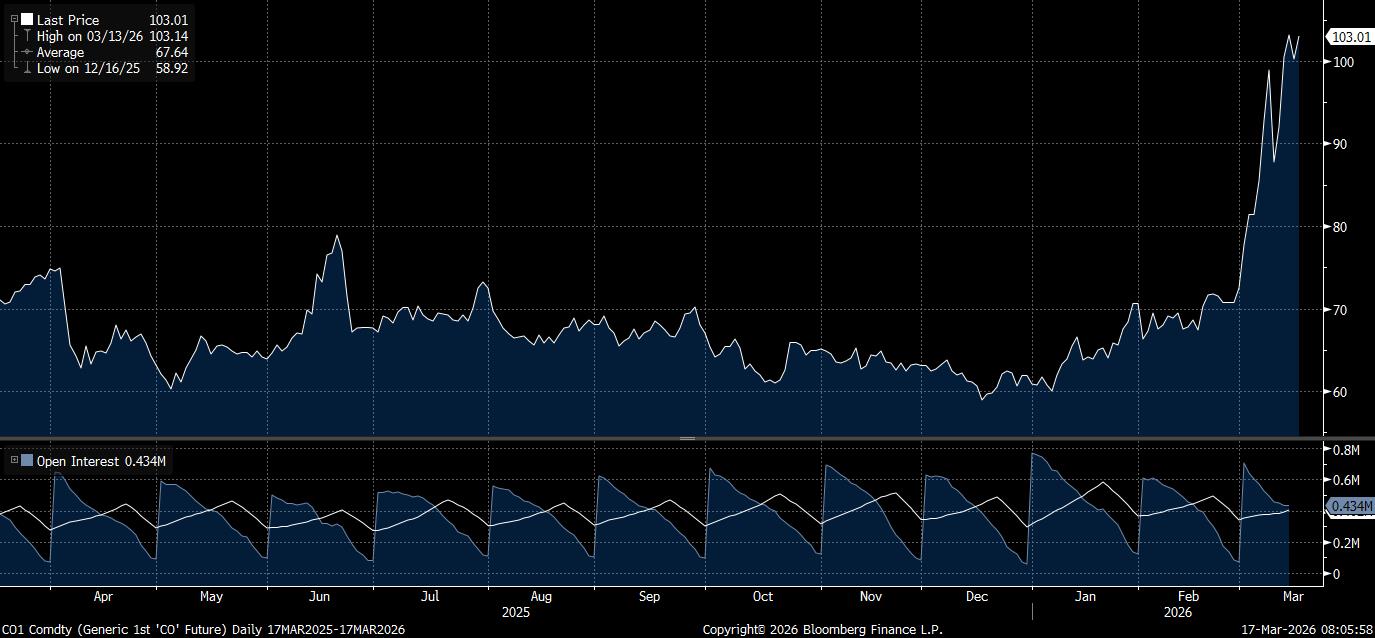
Task: Select the High marker icon in legend
Action: click(27, 36)
